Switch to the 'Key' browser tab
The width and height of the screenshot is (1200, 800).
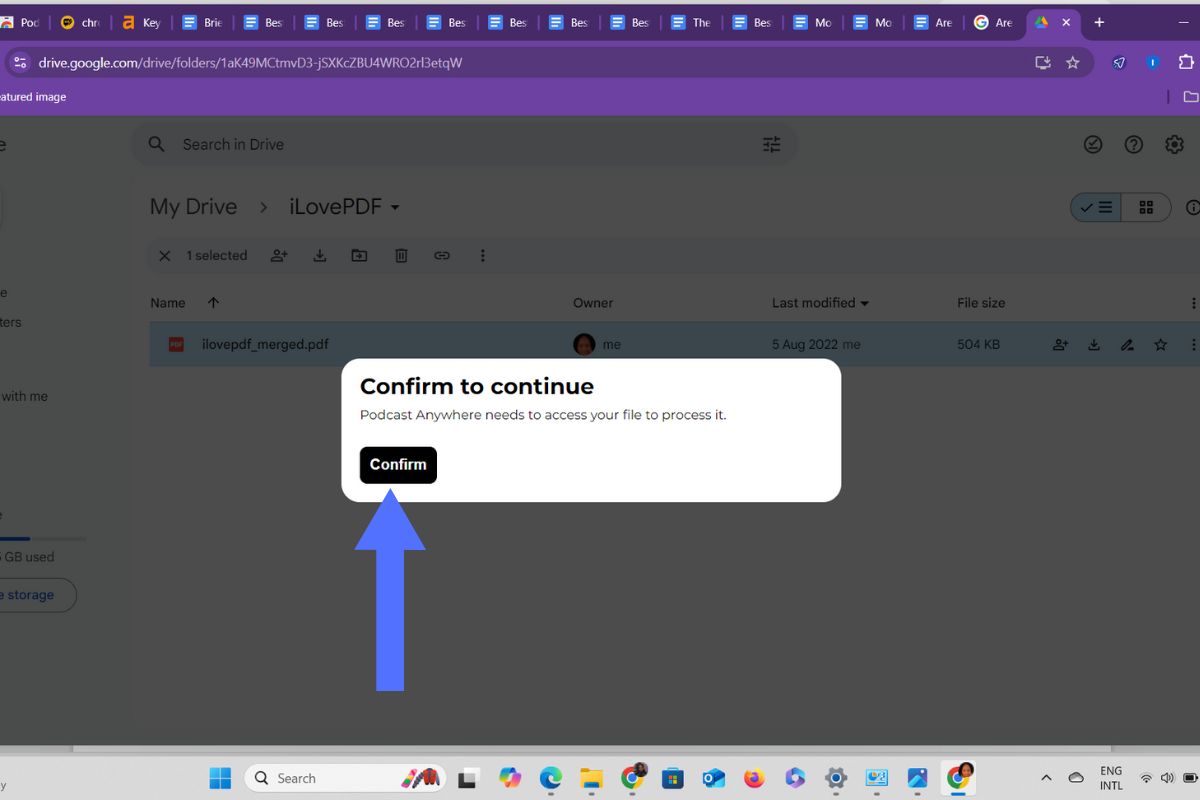[141, 22]
